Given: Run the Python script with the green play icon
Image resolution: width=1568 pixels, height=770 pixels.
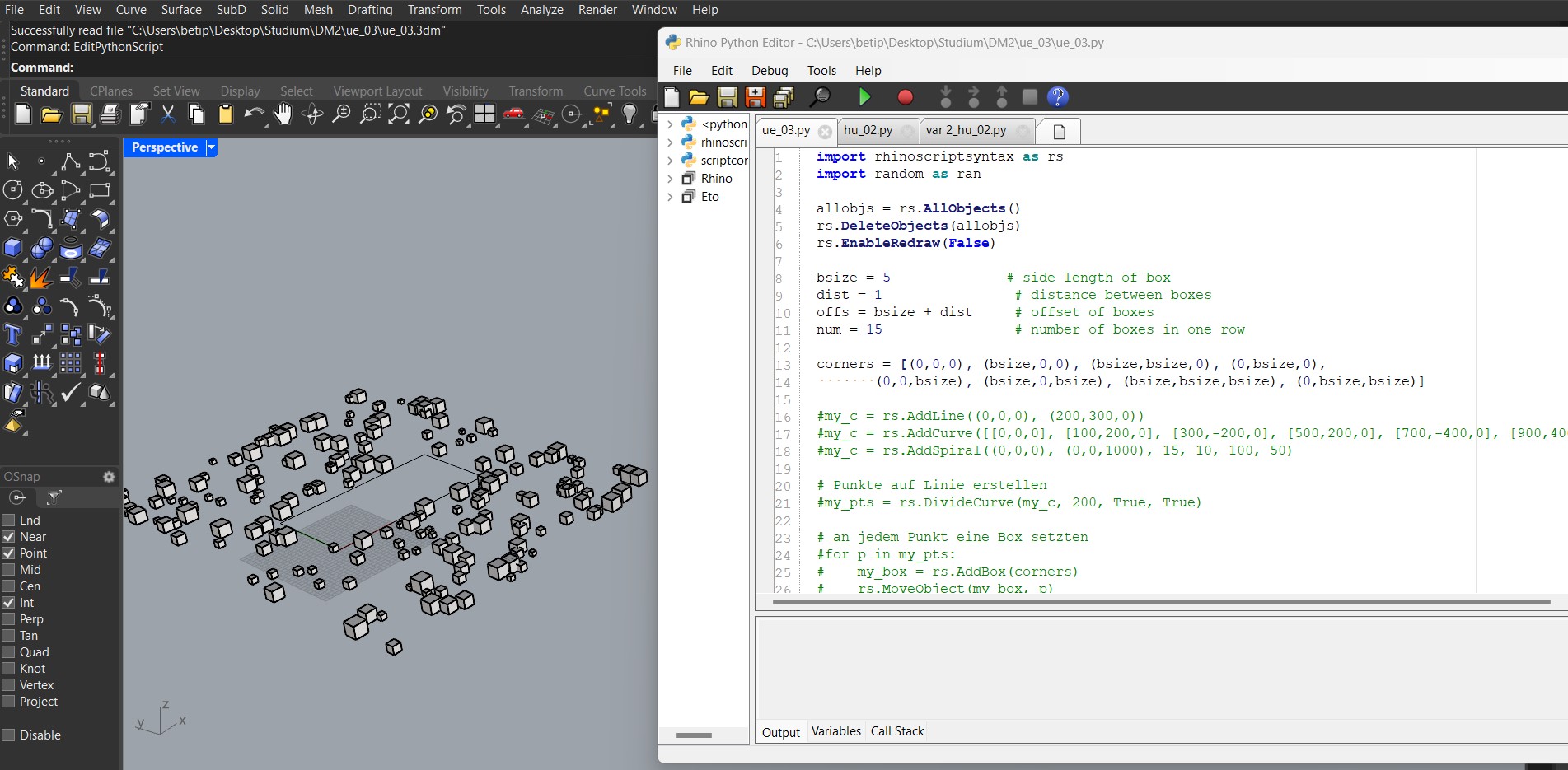Looking at the screenshot, I should [864, 97].
